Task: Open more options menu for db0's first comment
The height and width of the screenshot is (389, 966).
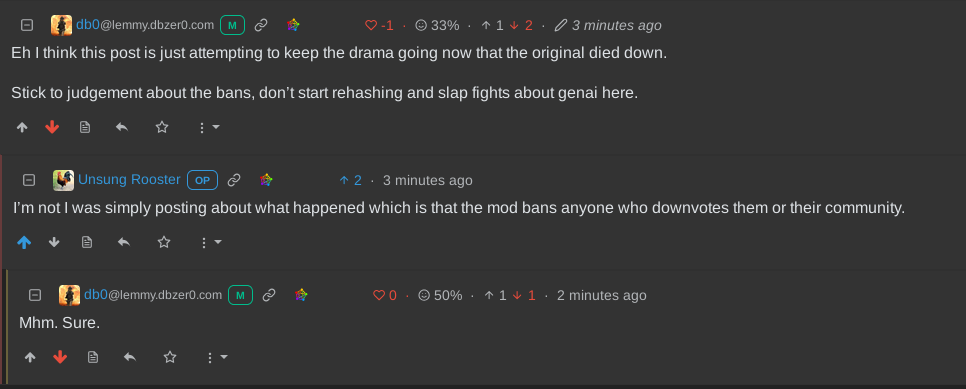Action: (208, 128)
